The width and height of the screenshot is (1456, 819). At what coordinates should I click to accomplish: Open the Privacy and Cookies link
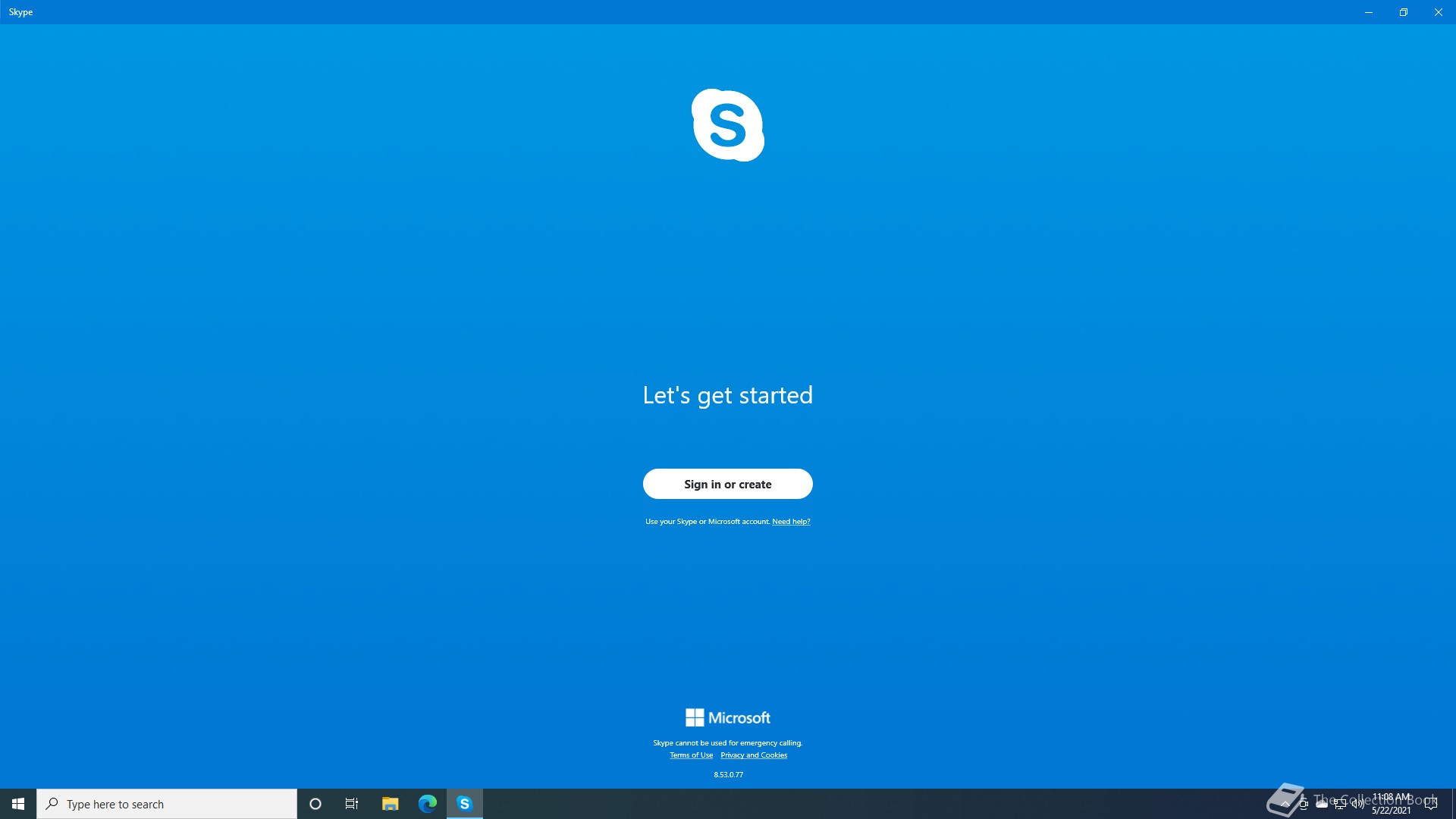[x=754, y=755]
